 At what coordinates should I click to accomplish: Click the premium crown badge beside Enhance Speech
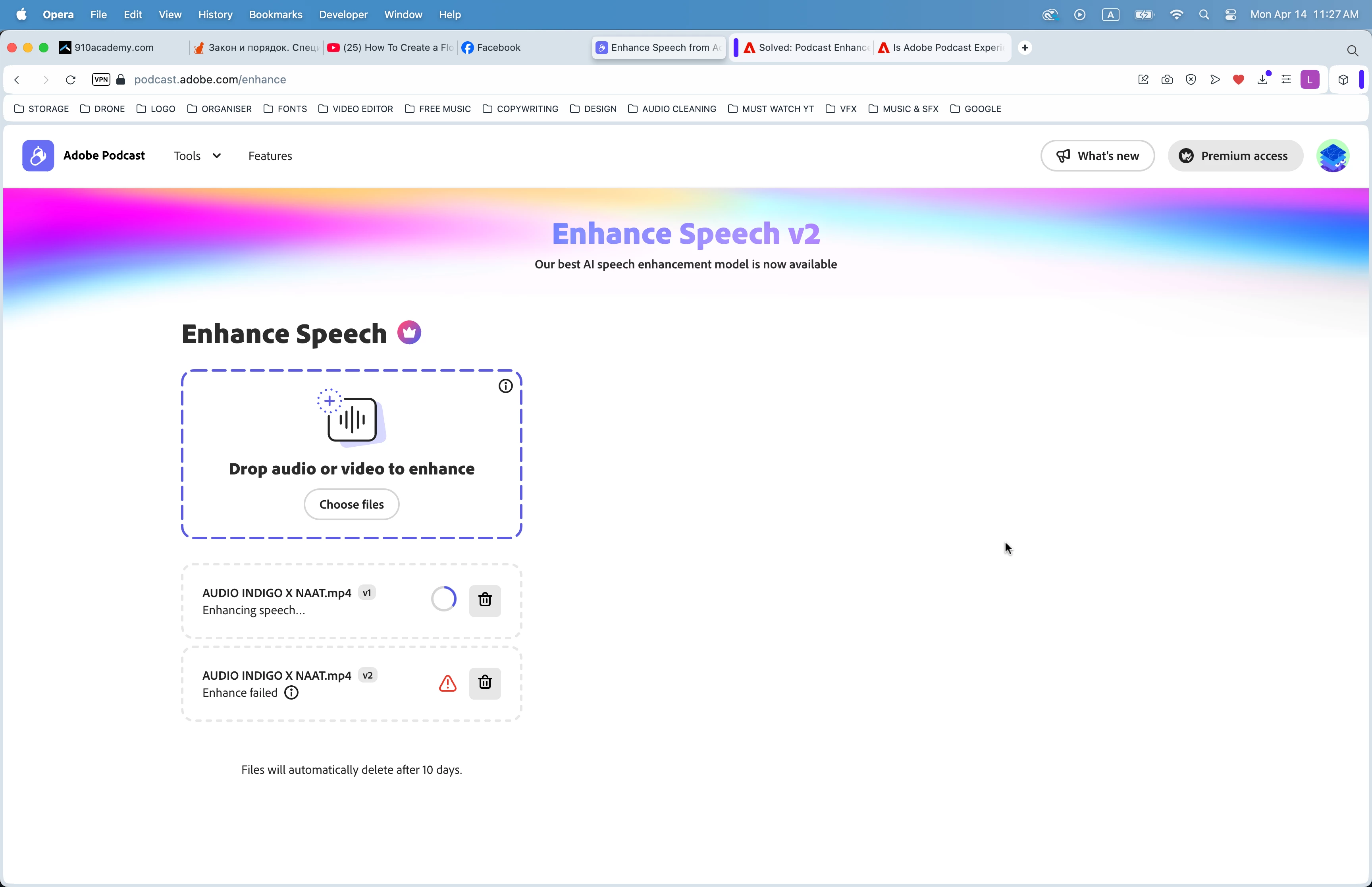click(x=409, y=333)
